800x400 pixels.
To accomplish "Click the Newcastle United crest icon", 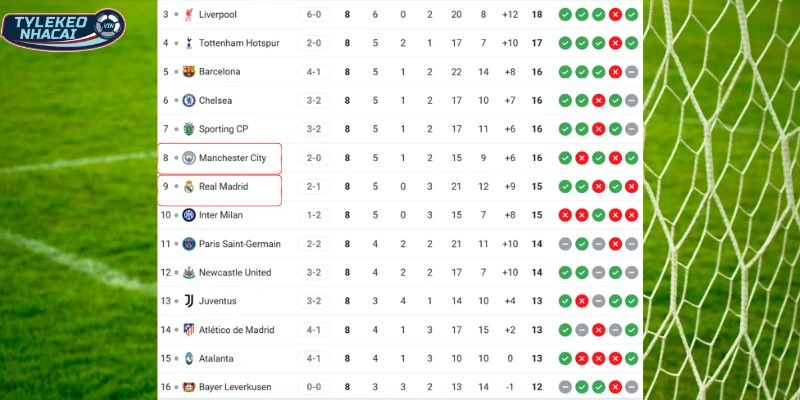I will pyautogui.click(x=189, y=272).
